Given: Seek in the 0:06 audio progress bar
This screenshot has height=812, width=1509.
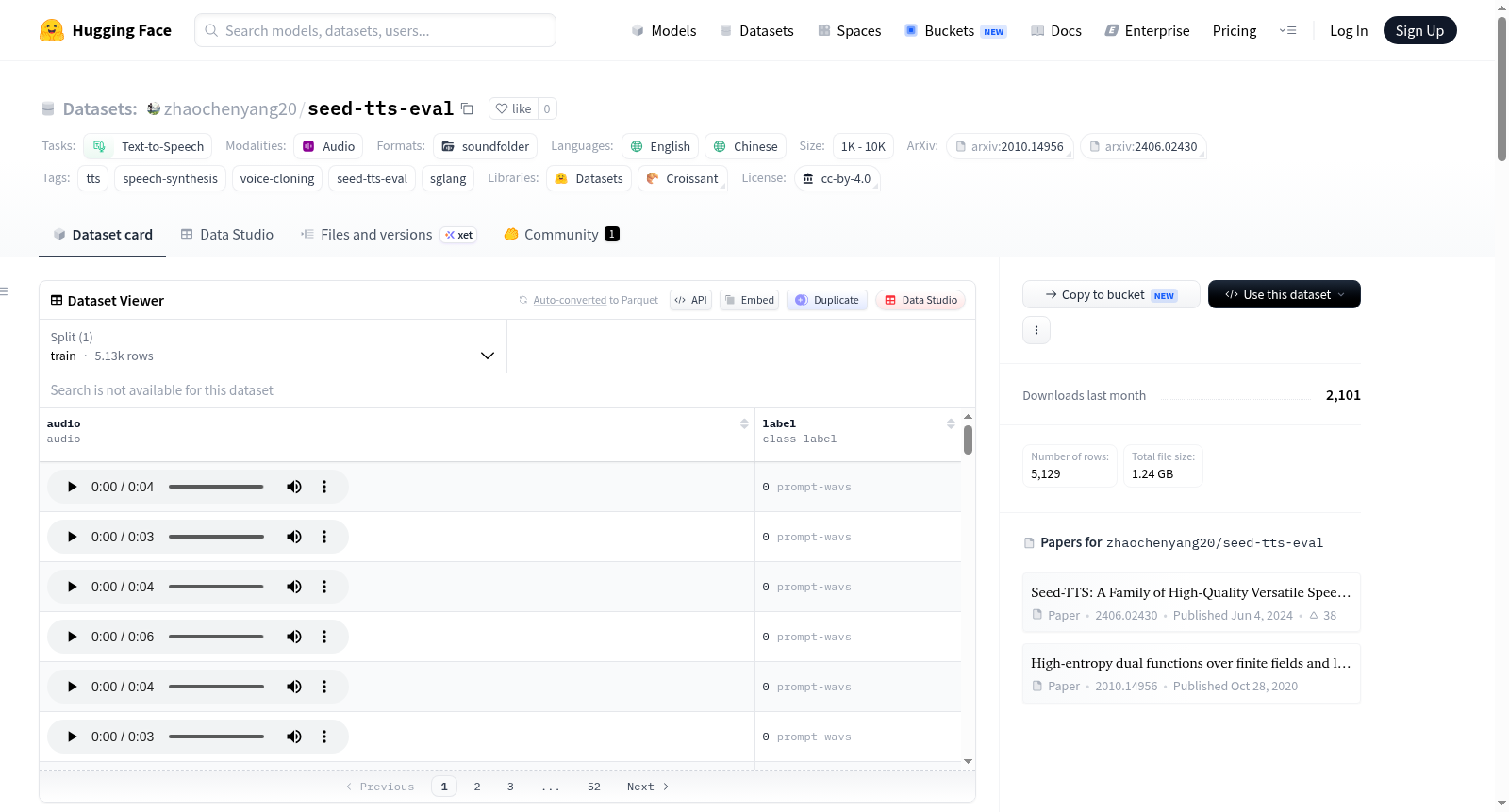Looking at the screenshot, I should 216,637.
